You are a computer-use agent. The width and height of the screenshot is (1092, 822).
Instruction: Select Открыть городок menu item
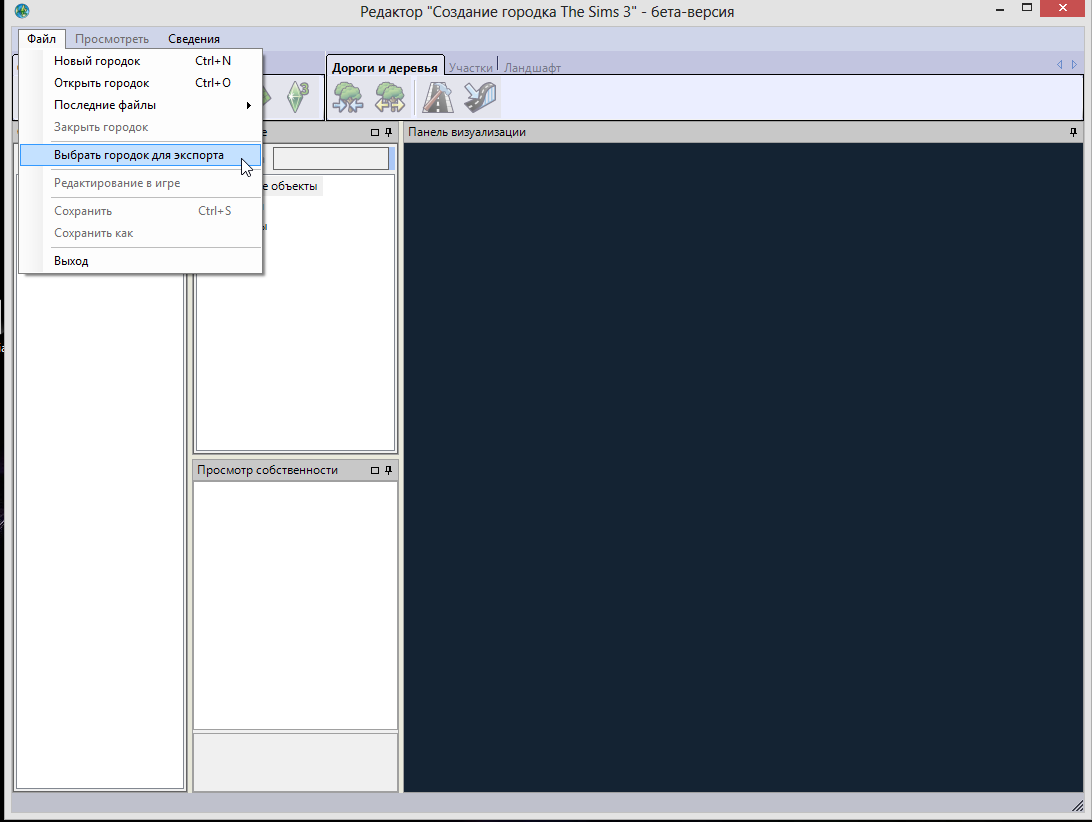click(101, 83)
